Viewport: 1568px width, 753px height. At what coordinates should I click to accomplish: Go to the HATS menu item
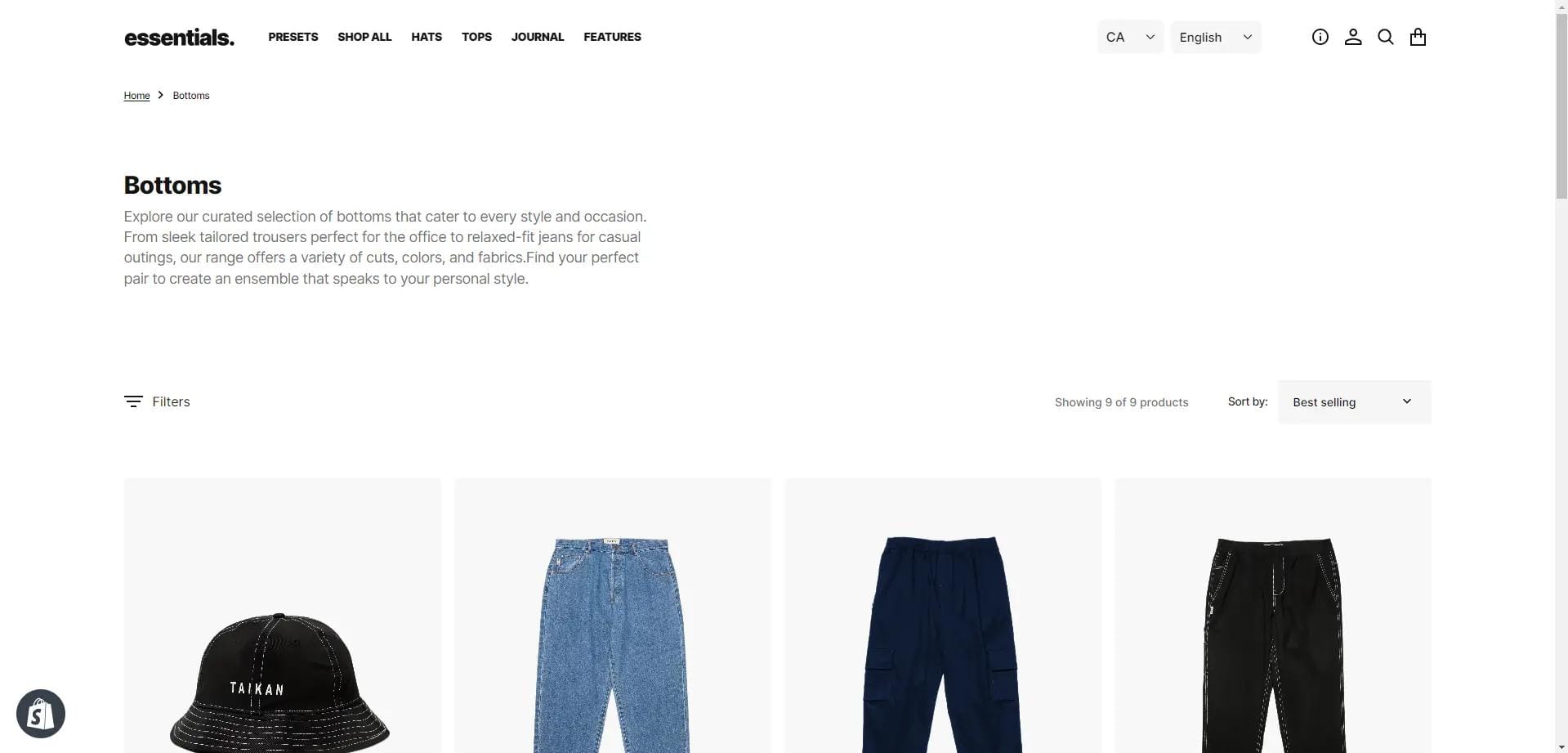(x=427, y=37)
